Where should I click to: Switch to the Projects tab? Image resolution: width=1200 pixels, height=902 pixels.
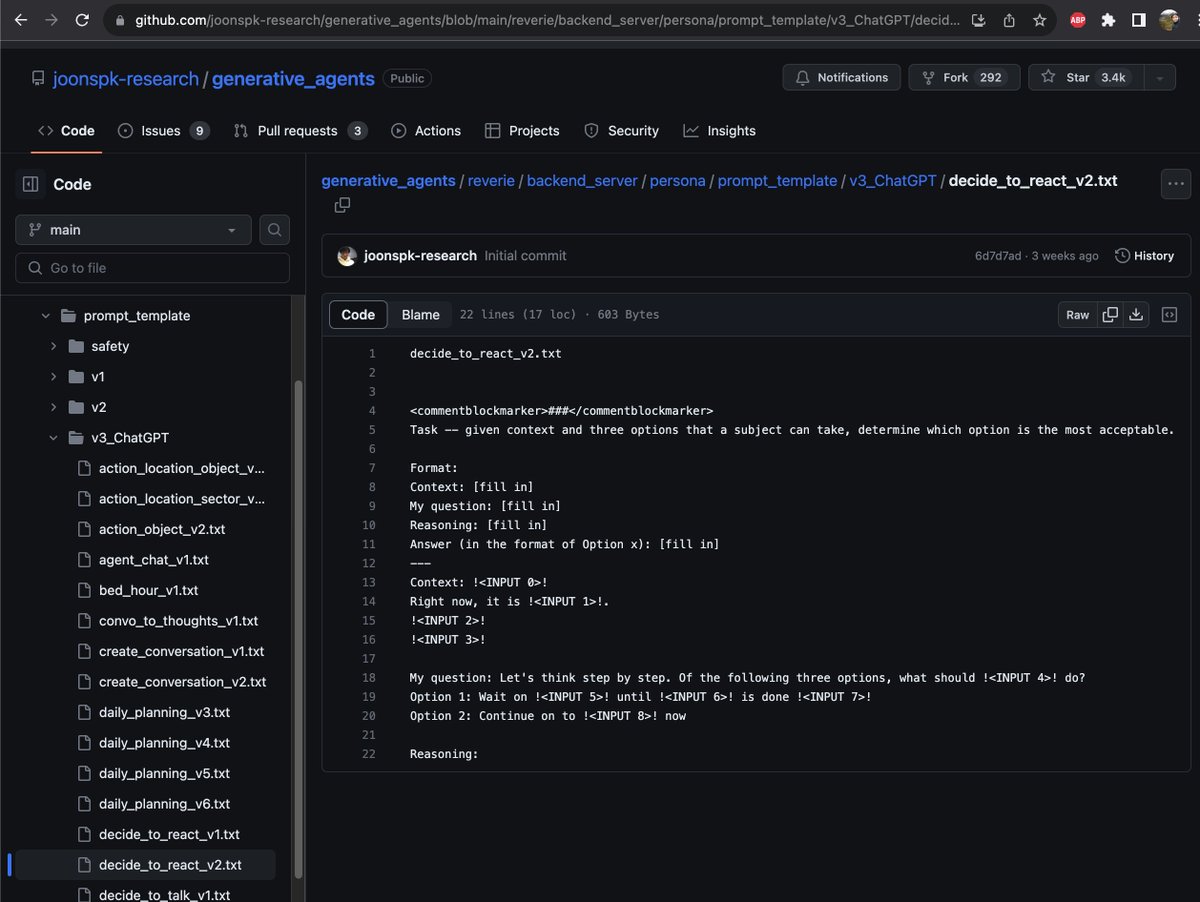pos(522,131)
